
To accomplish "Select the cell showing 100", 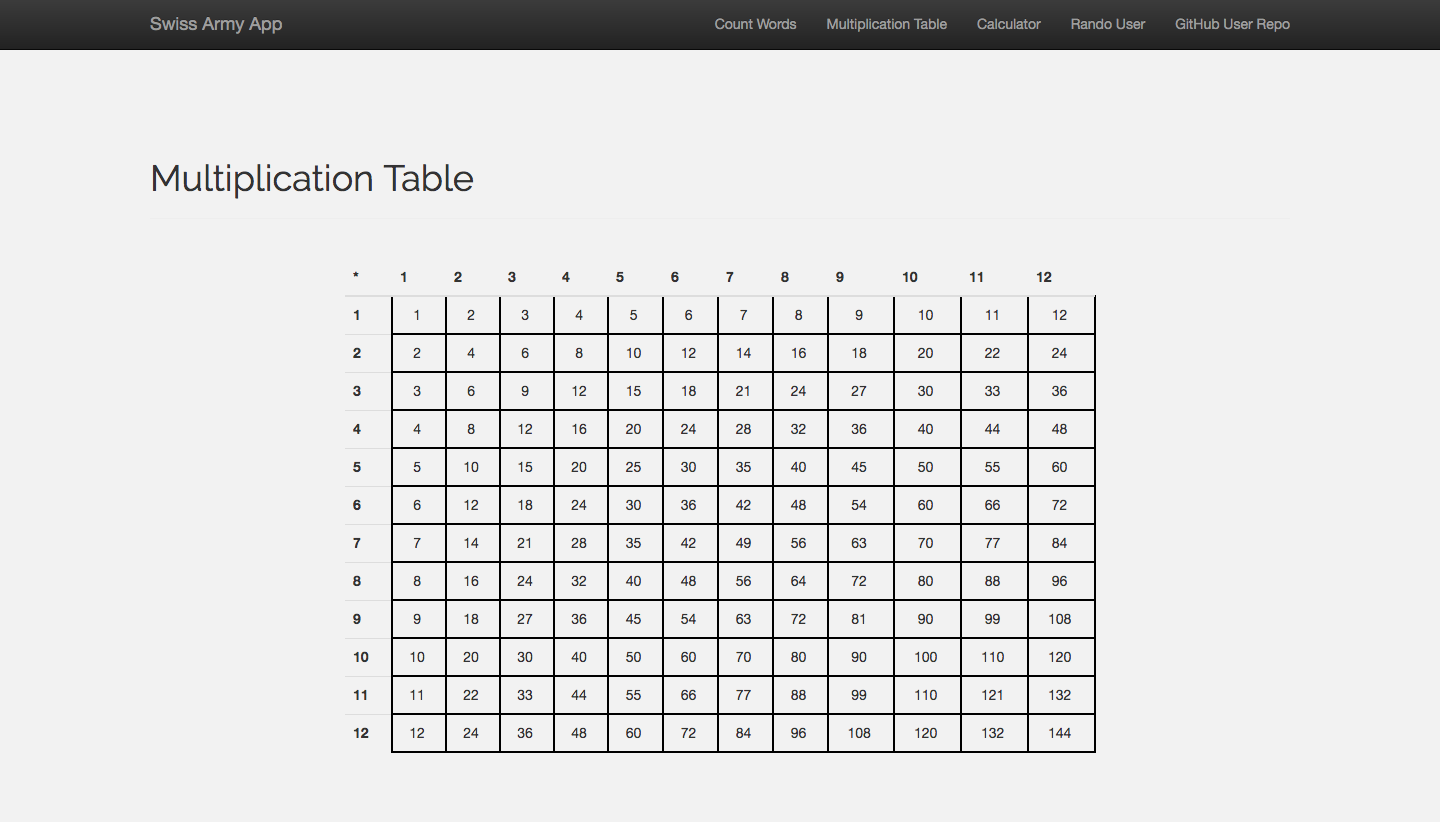I will point(926,657).
